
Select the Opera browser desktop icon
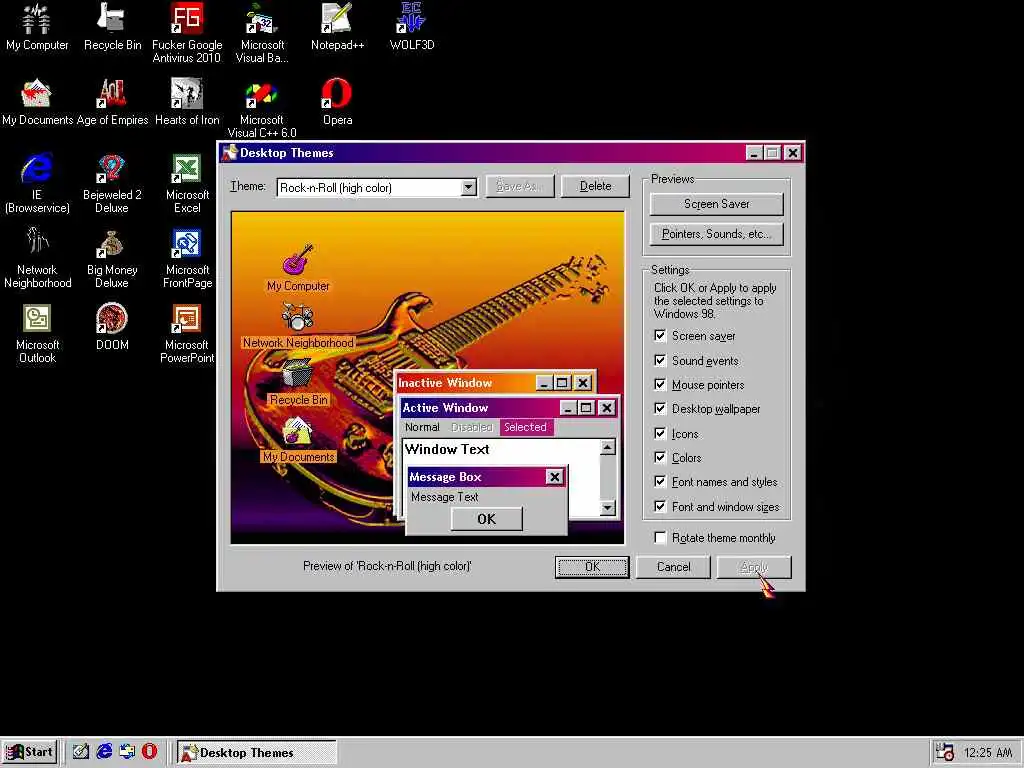click(337, 102)
